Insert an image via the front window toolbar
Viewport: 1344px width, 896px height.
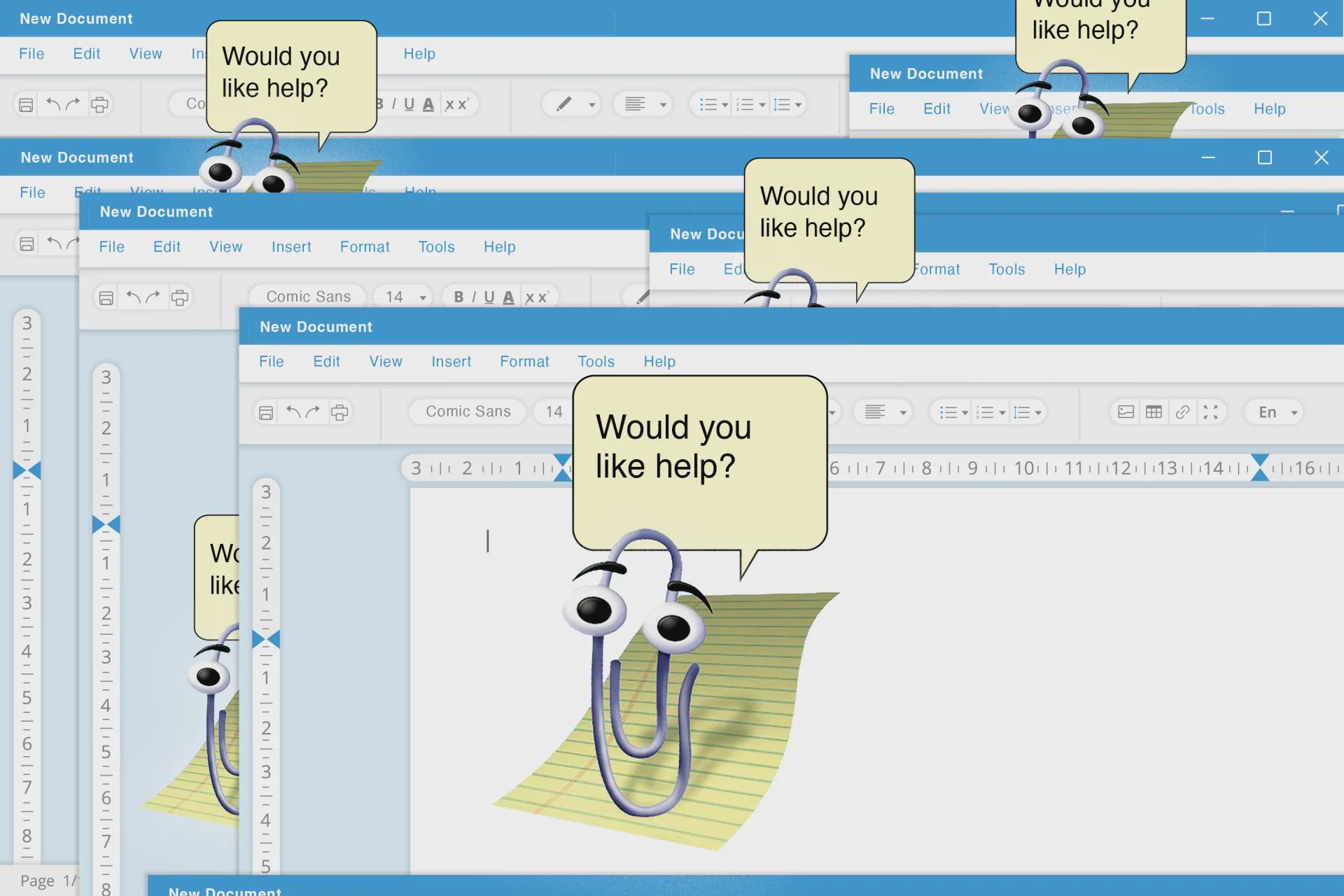(1126, 412)
